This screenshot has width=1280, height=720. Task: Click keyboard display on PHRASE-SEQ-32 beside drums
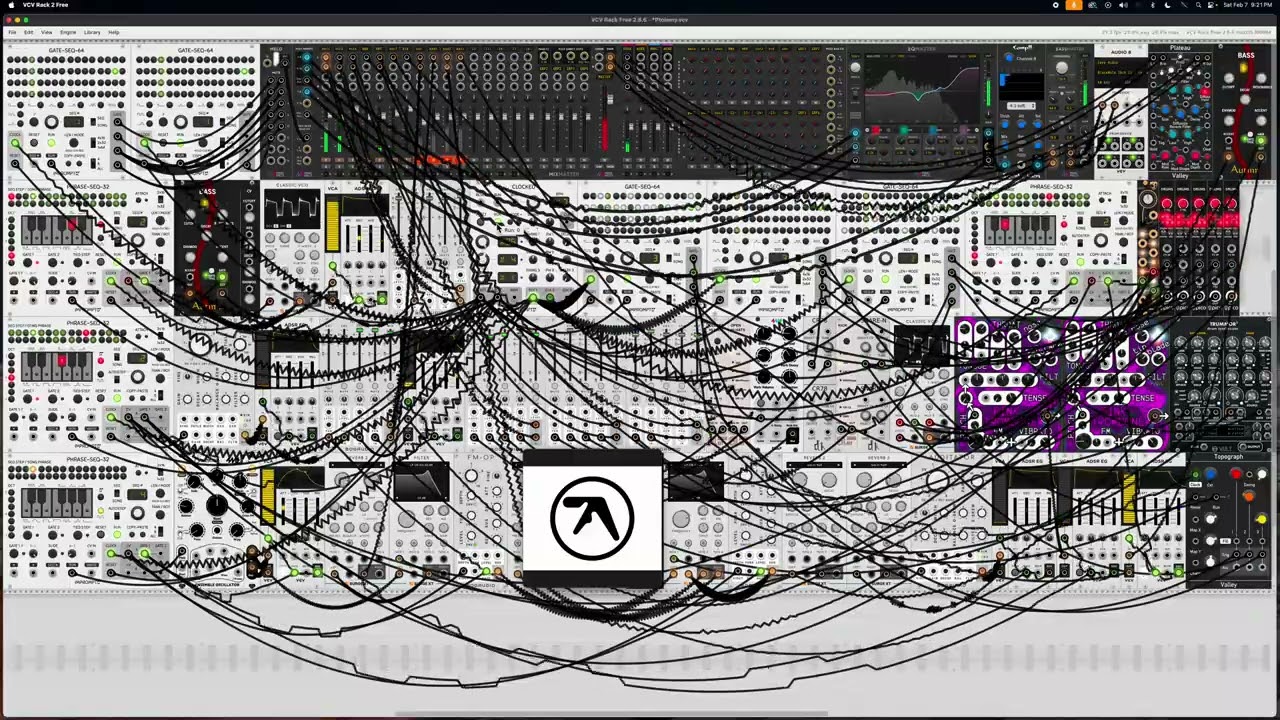[x=1020, y=230]
